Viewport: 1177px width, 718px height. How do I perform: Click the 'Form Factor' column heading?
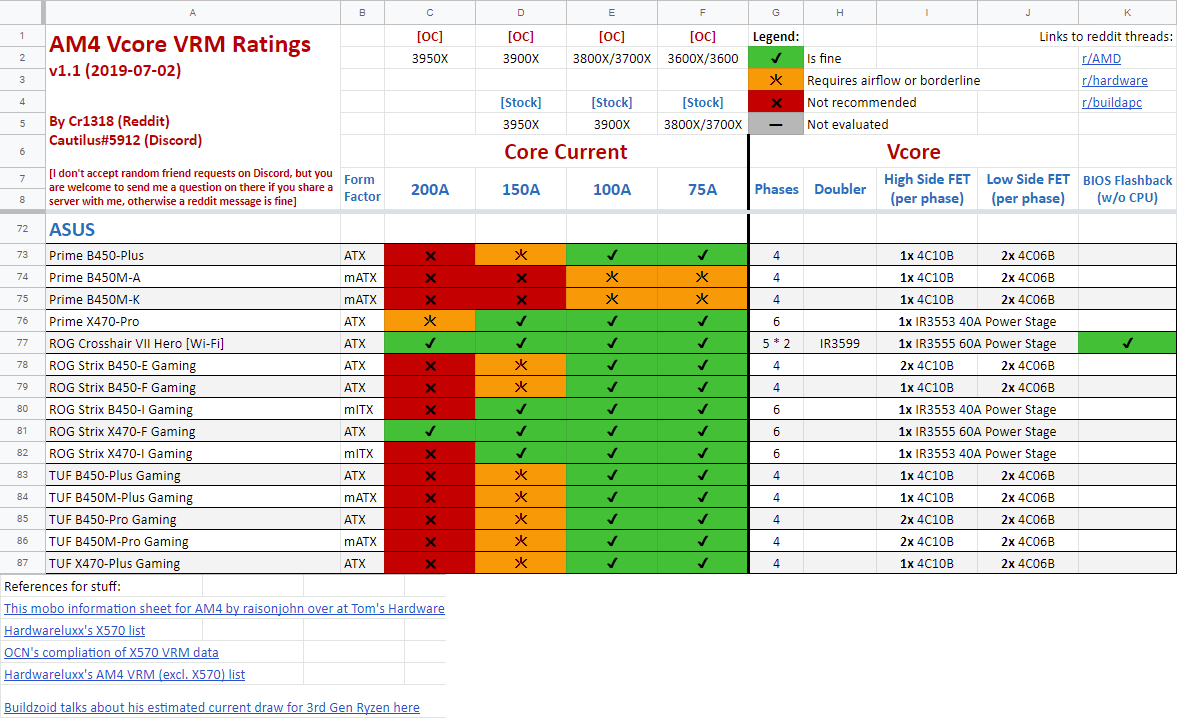[363, 188]
